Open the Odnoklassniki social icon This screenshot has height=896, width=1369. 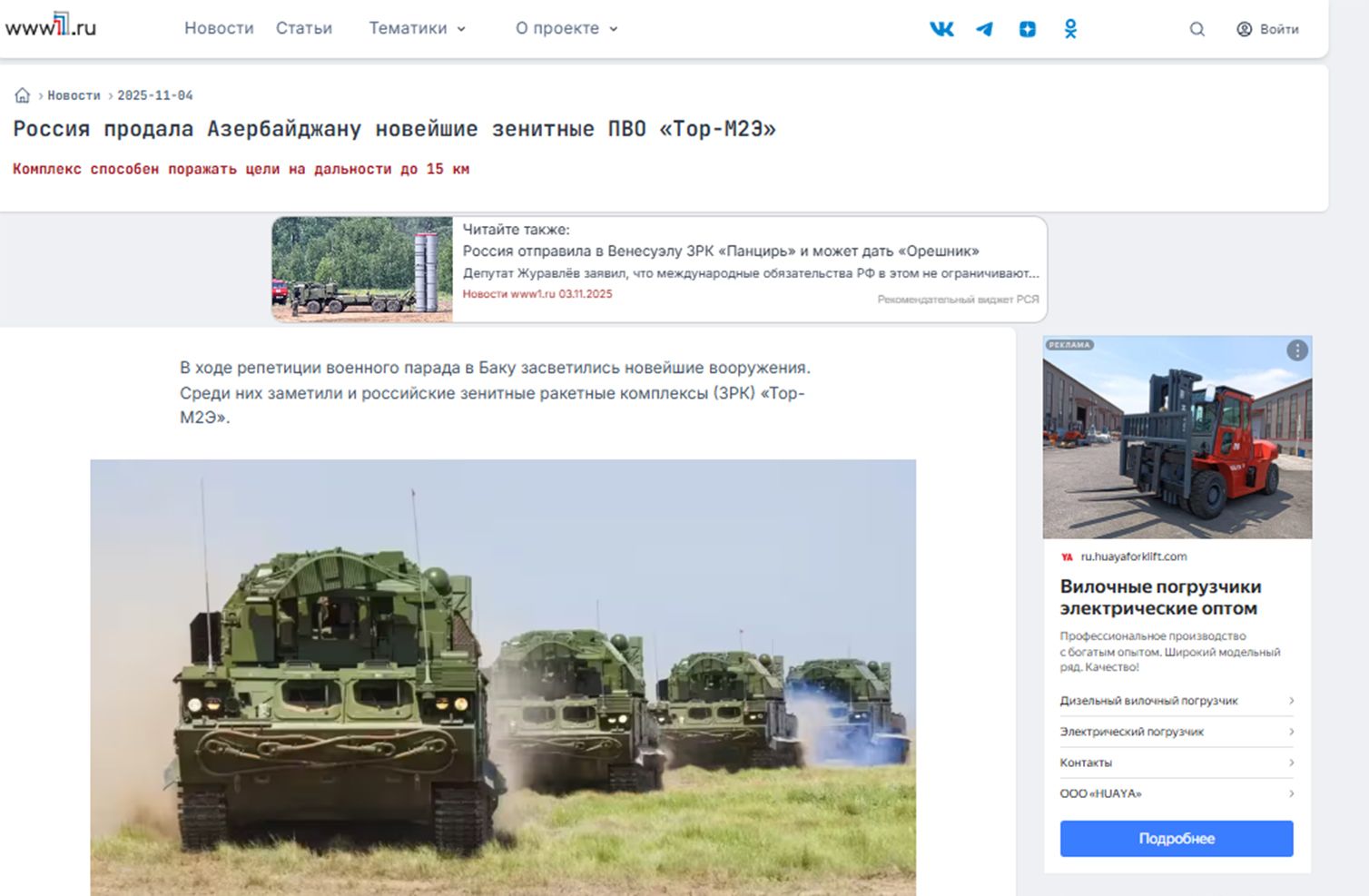coord(1070,29)
